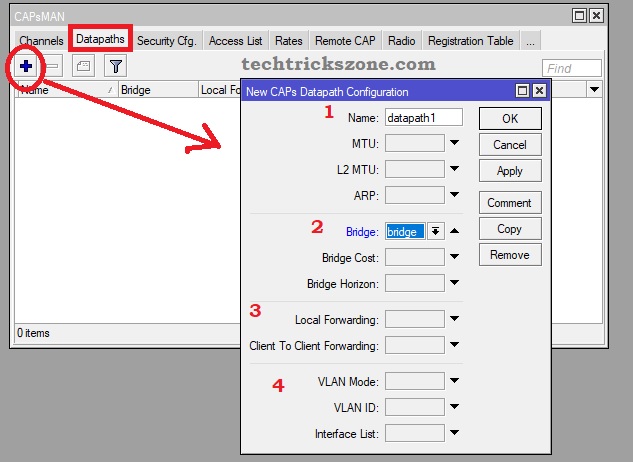Select the Channels tab

click(41, 41)
